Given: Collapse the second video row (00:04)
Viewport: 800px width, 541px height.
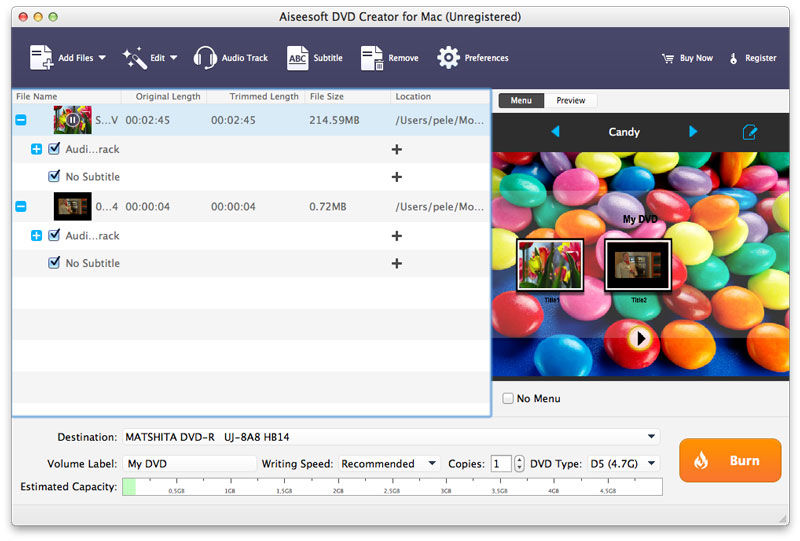Looking at the screenshot, I should click(21, 207).
